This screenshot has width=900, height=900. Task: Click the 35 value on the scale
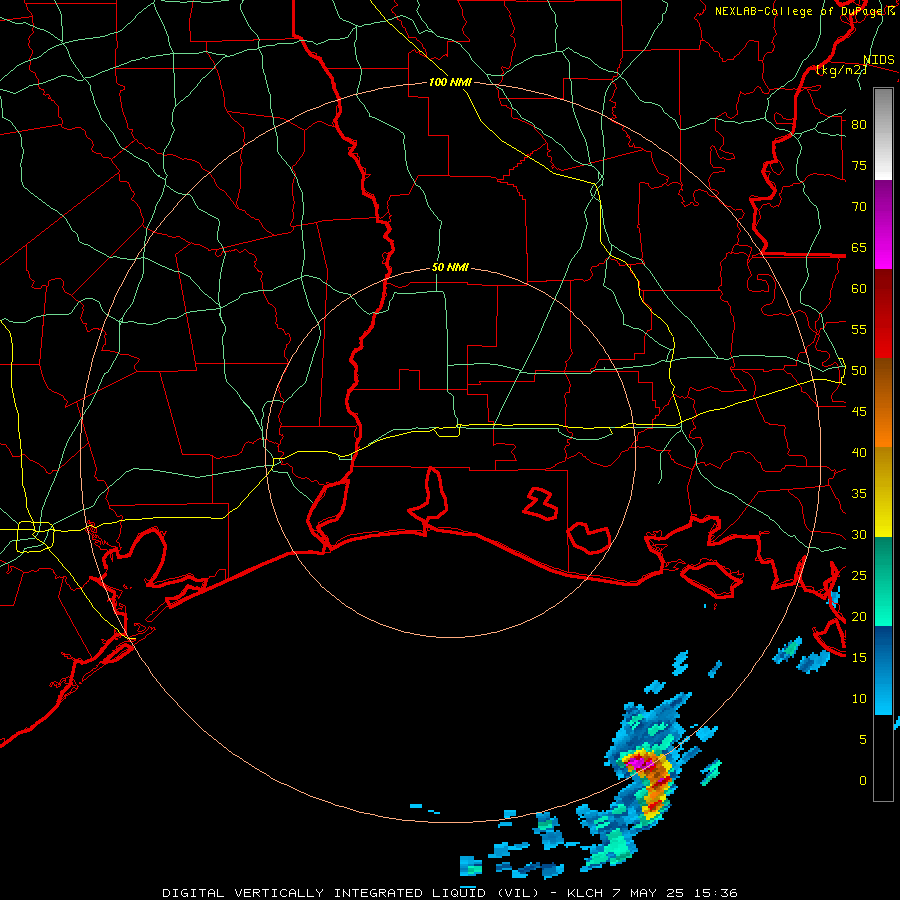859,494
